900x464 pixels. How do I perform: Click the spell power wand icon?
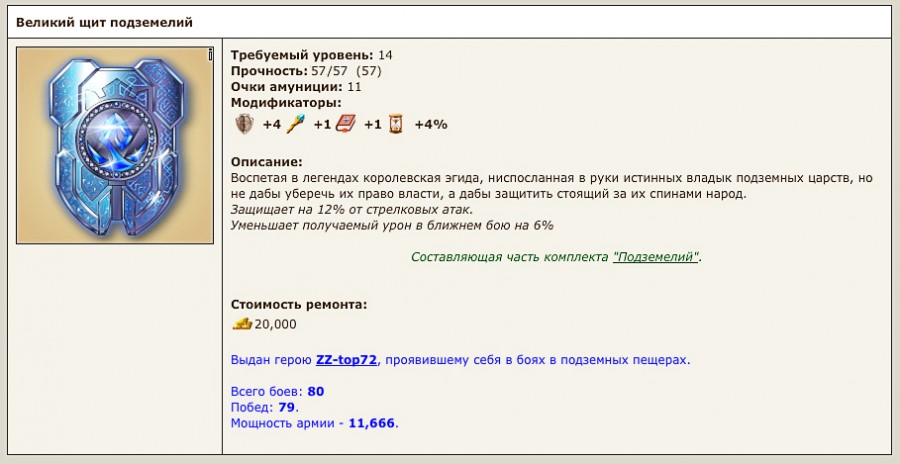coord(295,124)
